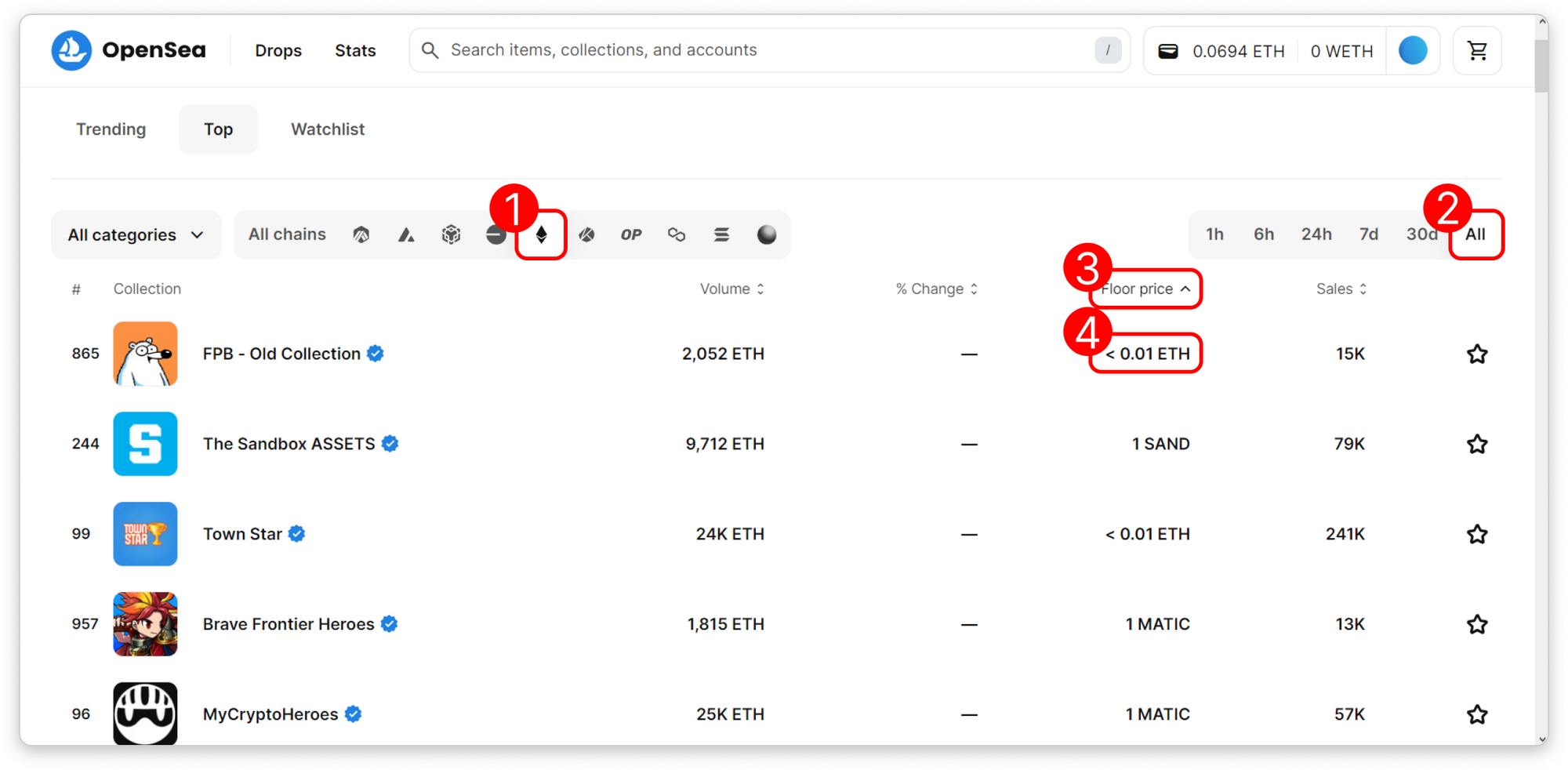Viewport: 1568px width, 770px height.
Task: Add Town Star to watchlist with star
Action: click(1477, 535)
